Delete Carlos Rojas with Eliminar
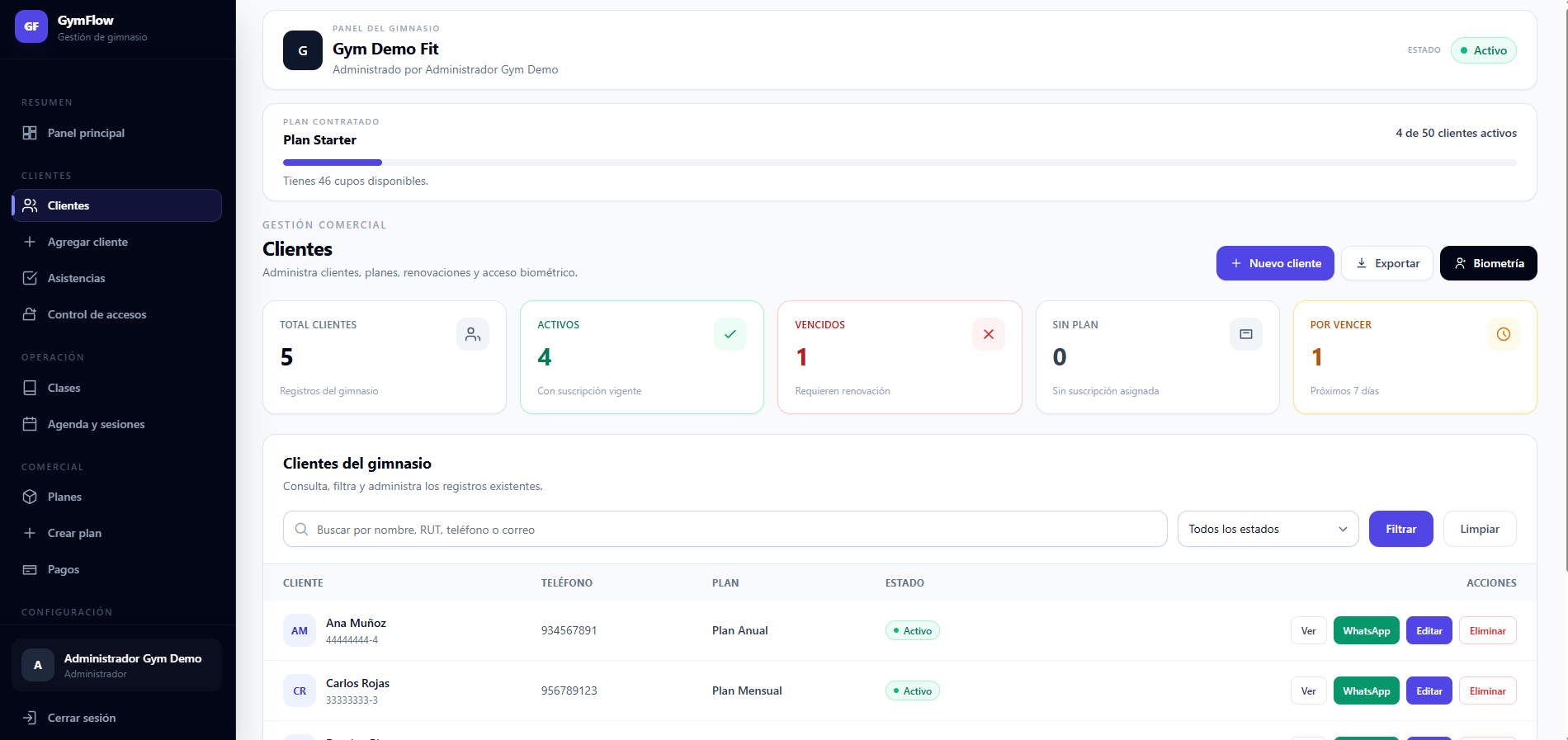 click(x=1488, y=691)
